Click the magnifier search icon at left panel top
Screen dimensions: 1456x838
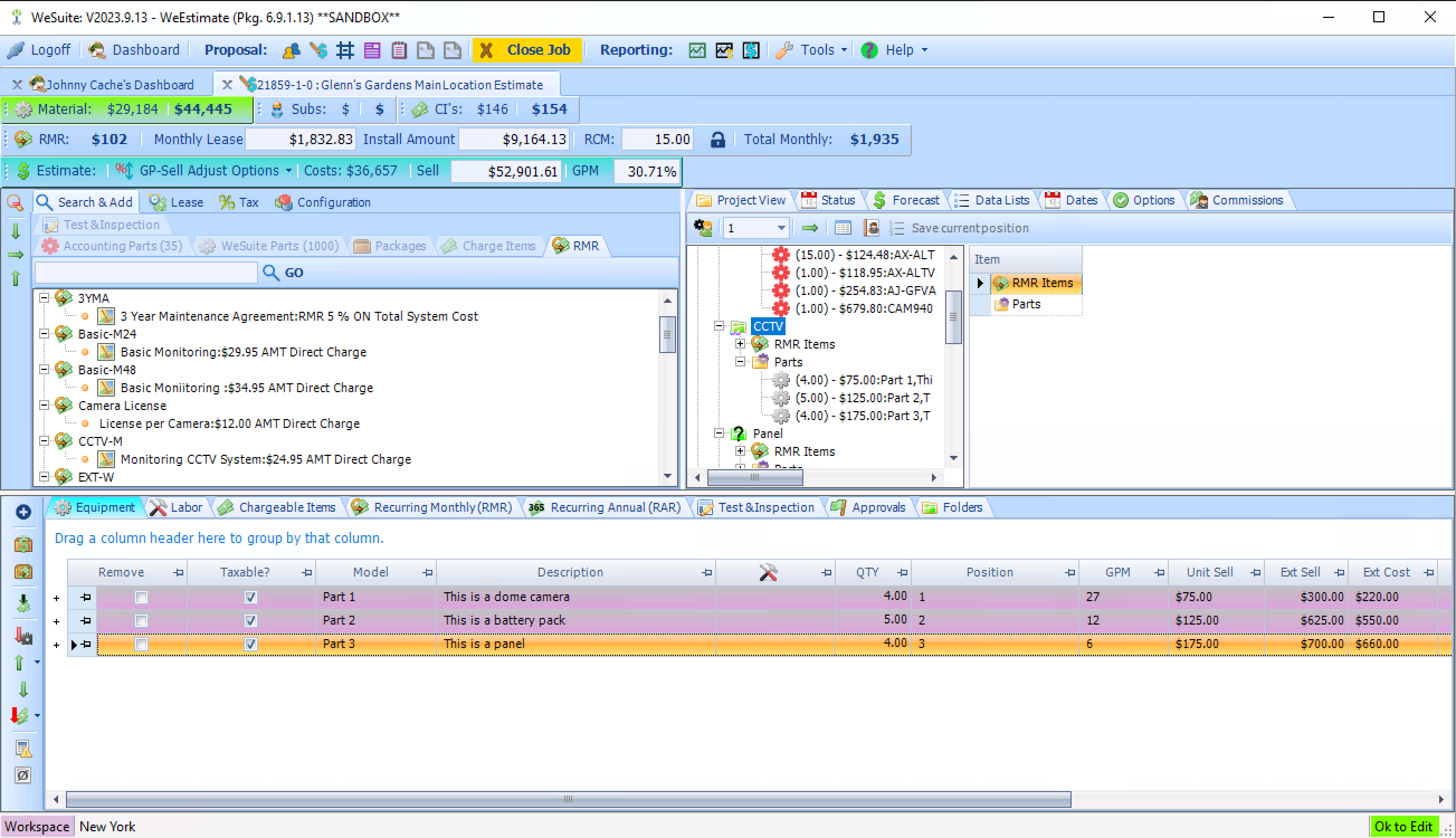point(15,203)
